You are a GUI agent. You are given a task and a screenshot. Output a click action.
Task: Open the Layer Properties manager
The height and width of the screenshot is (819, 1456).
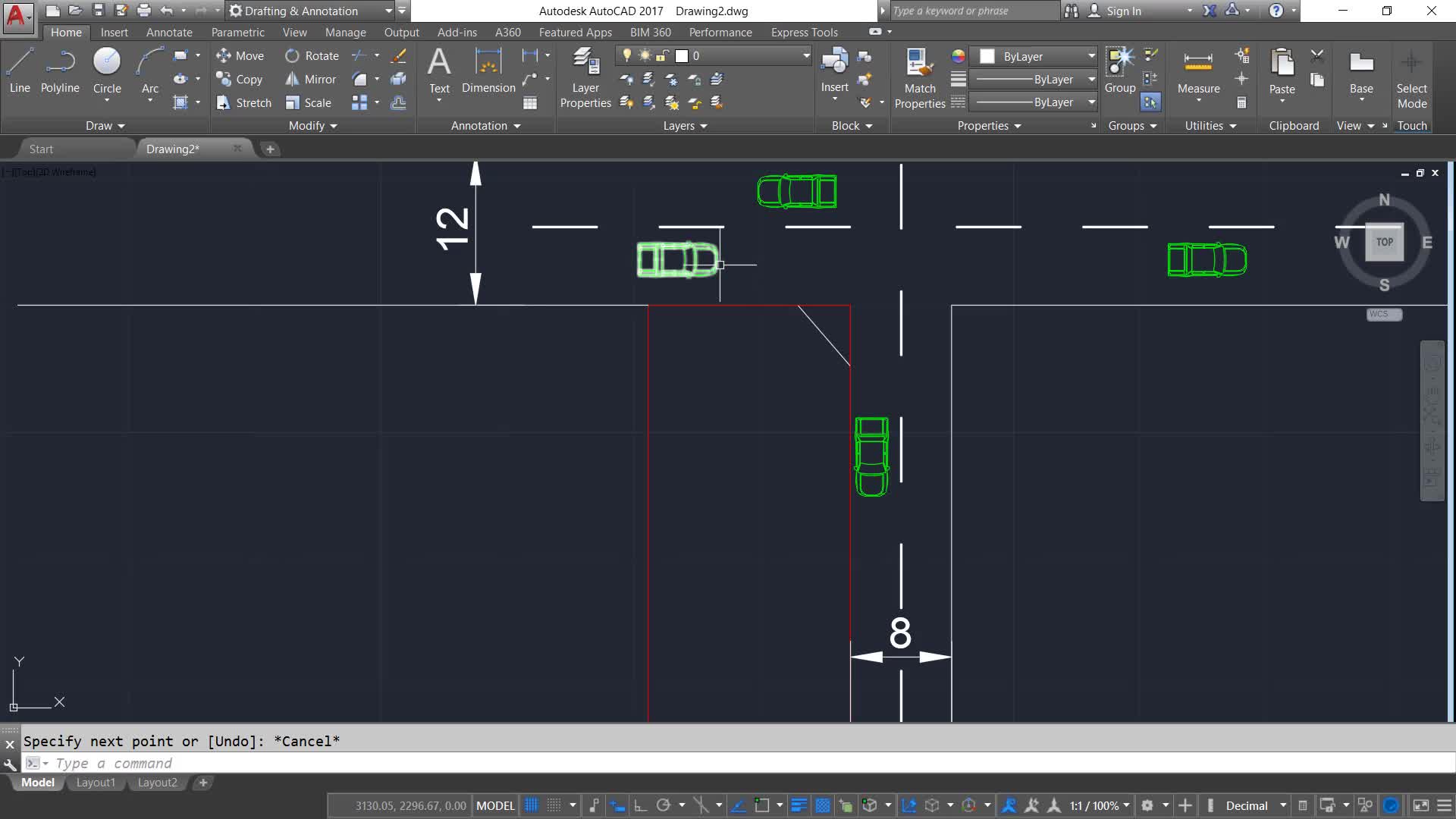(x=585, y=78)
